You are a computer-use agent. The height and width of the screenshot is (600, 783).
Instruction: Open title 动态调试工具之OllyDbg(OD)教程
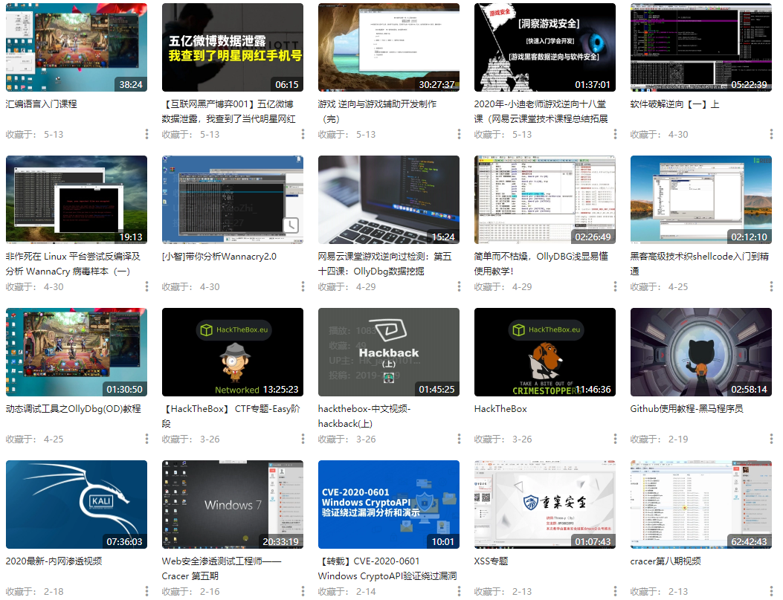click(73, 409)
